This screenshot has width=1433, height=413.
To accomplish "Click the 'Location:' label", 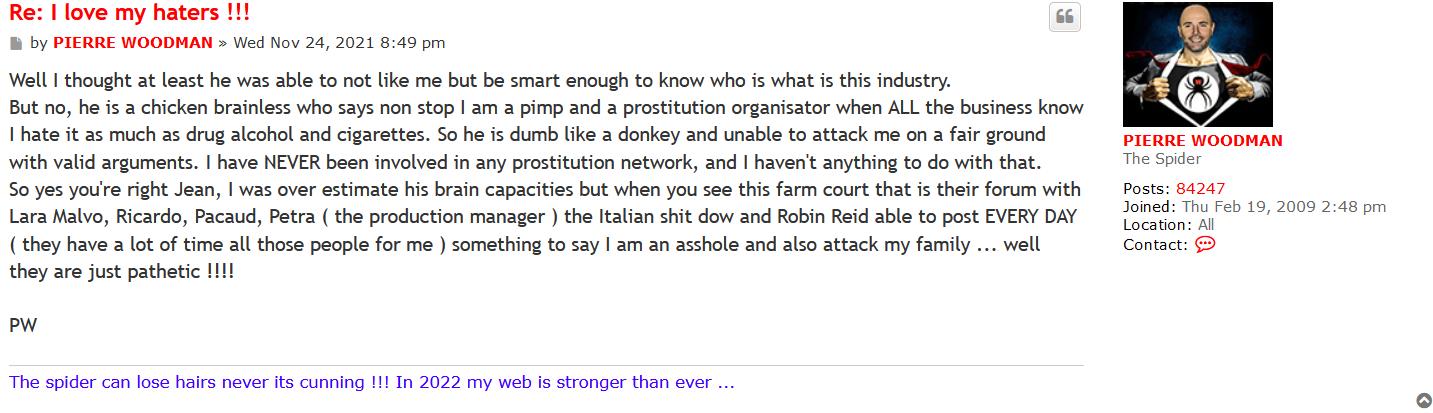I will tap(1157, 225).
